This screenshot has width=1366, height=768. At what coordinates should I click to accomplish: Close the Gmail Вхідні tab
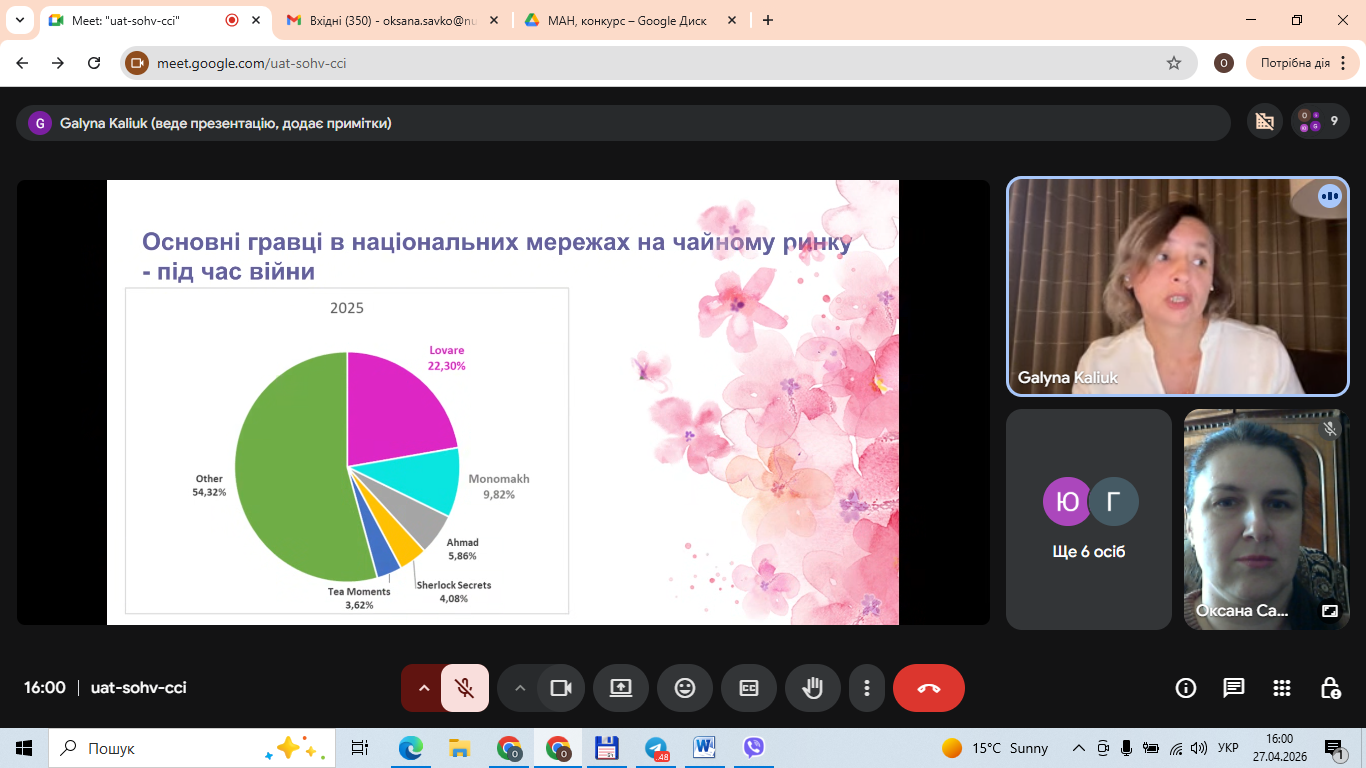493,20
